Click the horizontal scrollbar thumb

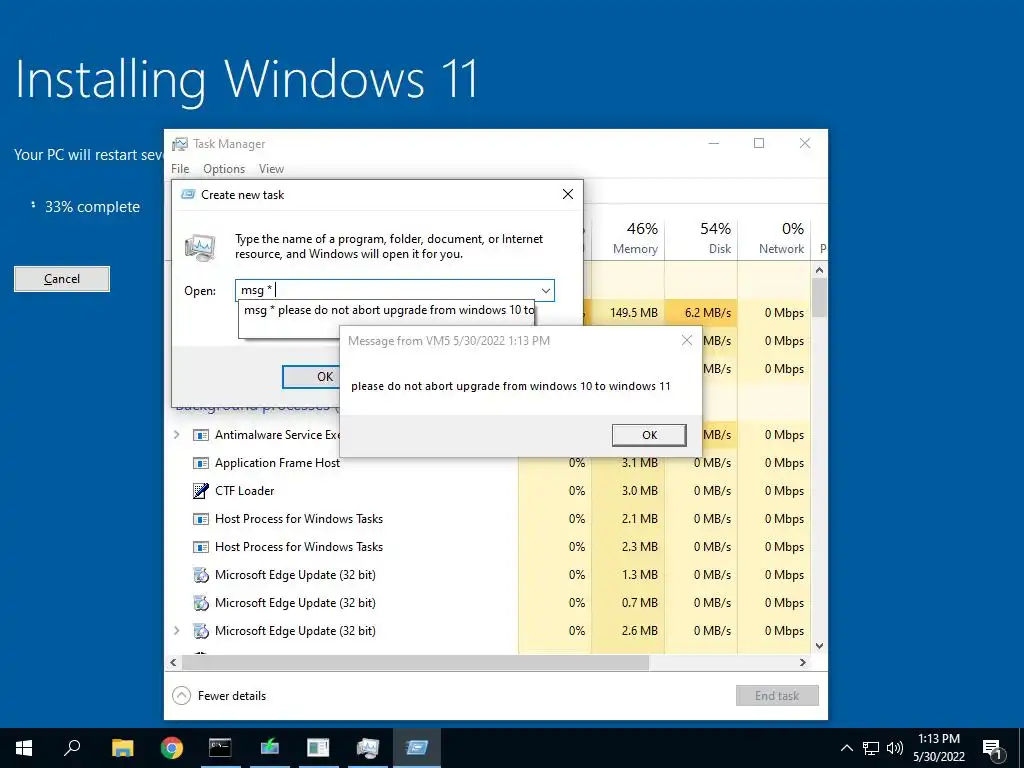(x=415, y=662)
